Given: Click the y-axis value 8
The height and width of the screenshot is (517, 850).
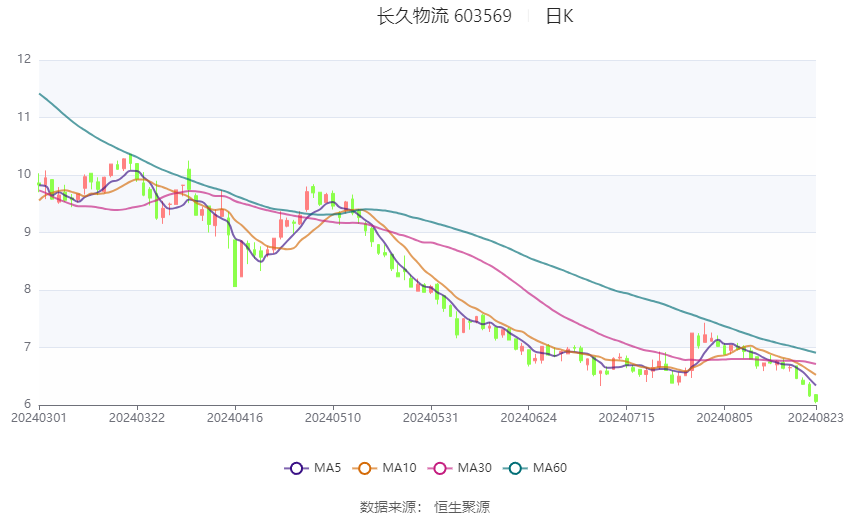Looking at the screenshot, I should tap(27, 289).
